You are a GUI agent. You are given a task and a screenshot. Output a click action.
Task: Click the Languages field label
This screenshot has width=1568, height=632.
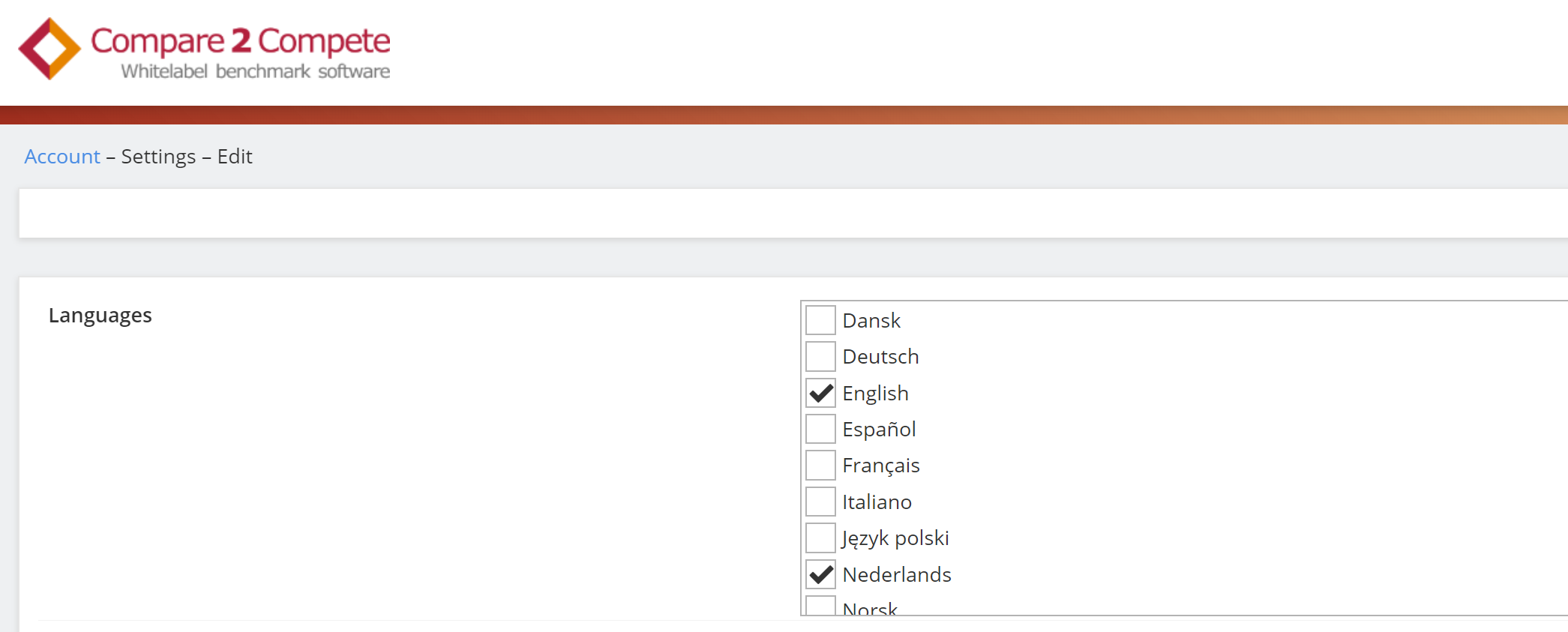pyautogui.click(x=100, y=316)
